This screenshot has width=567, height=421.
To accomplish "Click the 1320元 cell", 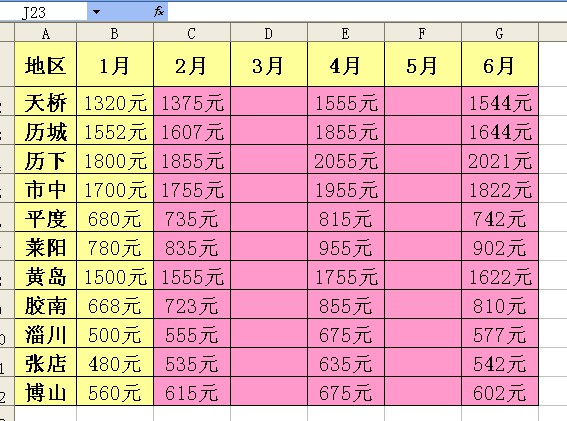I will (115, 102).
